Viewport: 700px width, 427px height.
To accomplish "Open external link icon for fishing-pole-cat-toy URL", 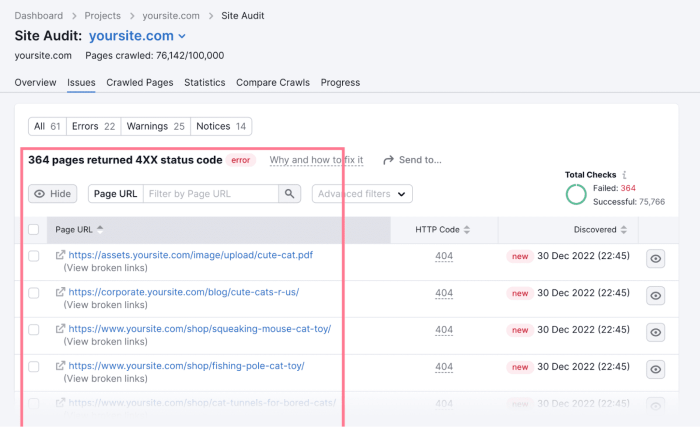I will [61, 366].
